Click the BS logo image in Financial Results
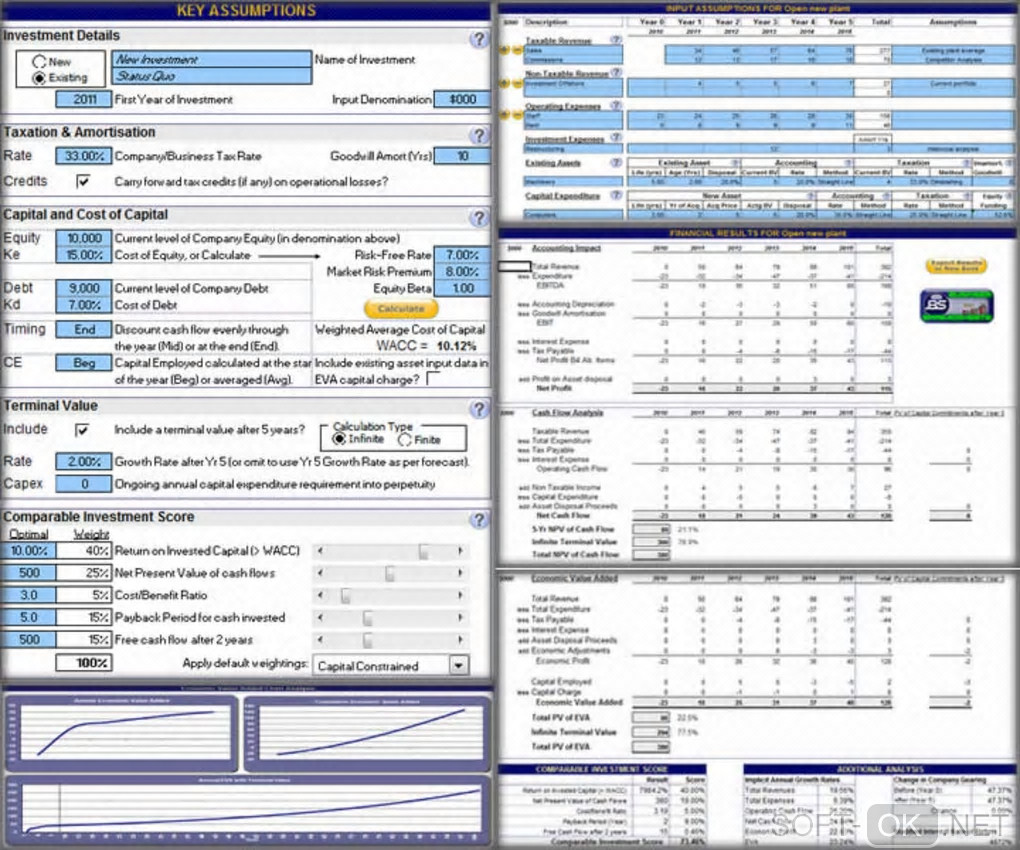The image size is (1020, 850). pyautogui.click(x=956, y=306)
